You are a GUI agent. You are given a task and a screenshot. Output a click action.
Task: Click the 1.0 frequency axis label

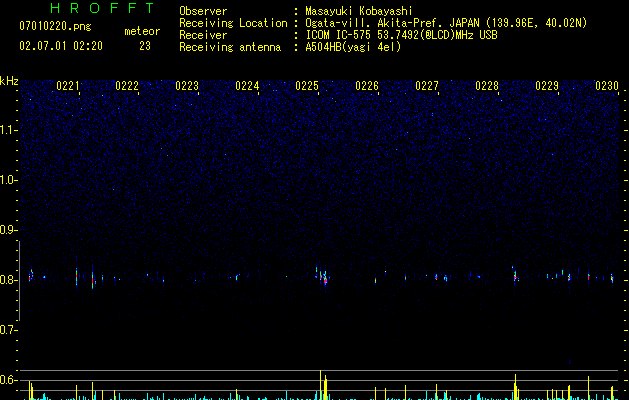[x=8, y=180]
